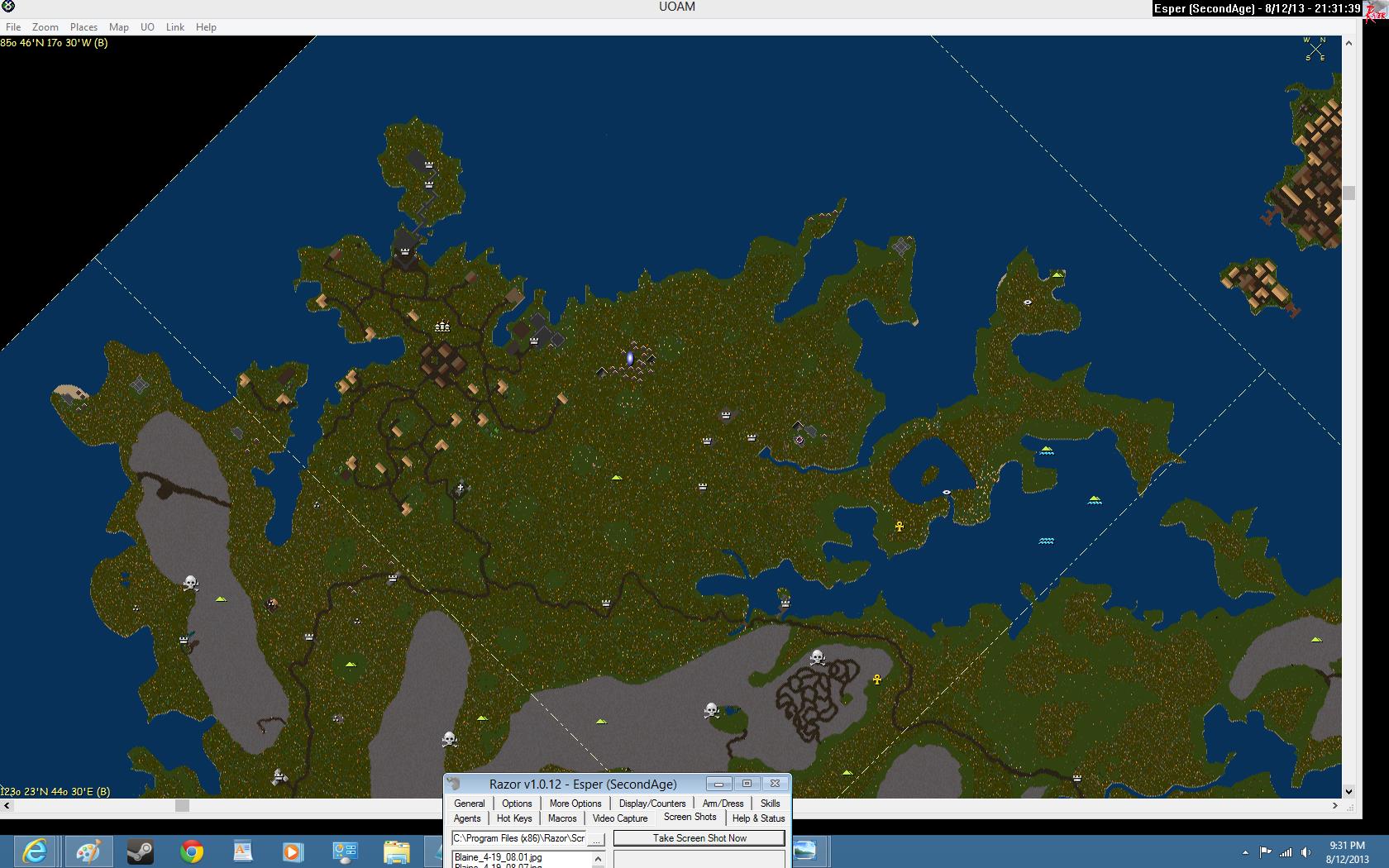
Task: Open the Link menu
Action: (174, 27)
